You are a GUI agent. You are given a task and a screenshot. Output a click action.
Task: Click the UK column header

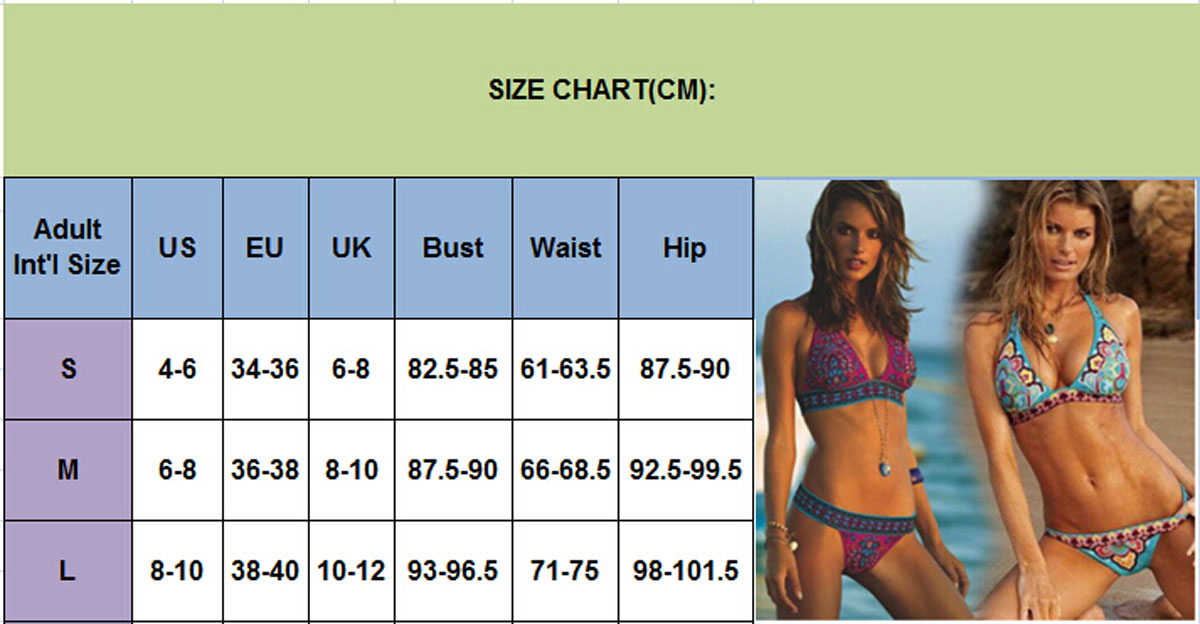351,247
